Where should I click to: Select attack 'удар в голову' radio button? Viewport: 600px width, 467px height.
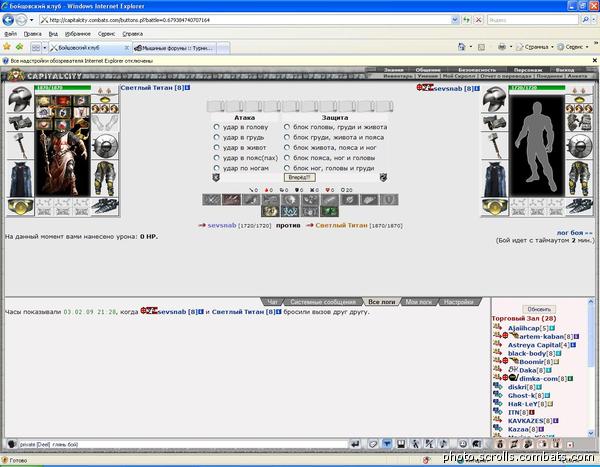coord(217,127)
